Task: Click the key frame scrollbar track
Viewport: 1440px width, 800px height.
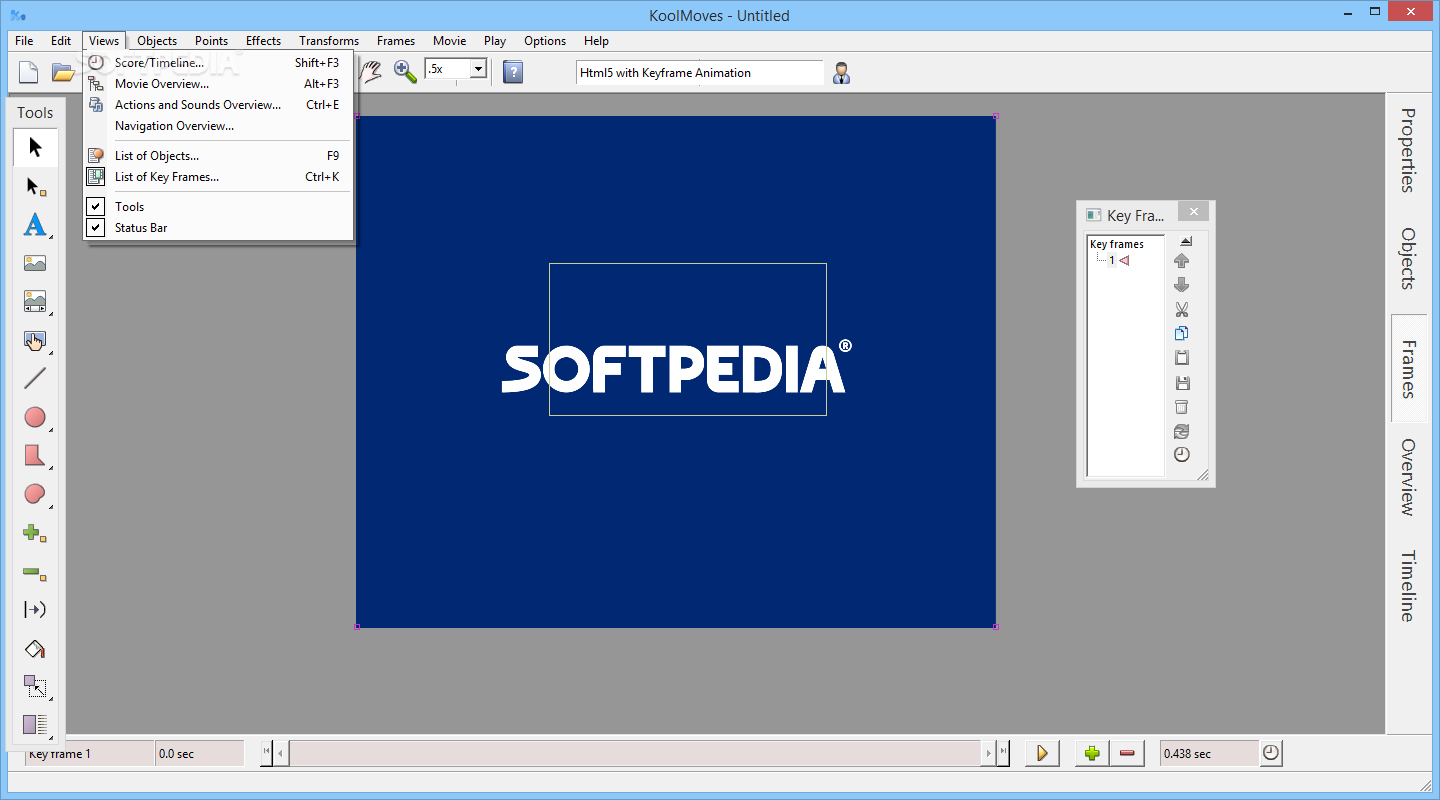Action: click(636, 753)
